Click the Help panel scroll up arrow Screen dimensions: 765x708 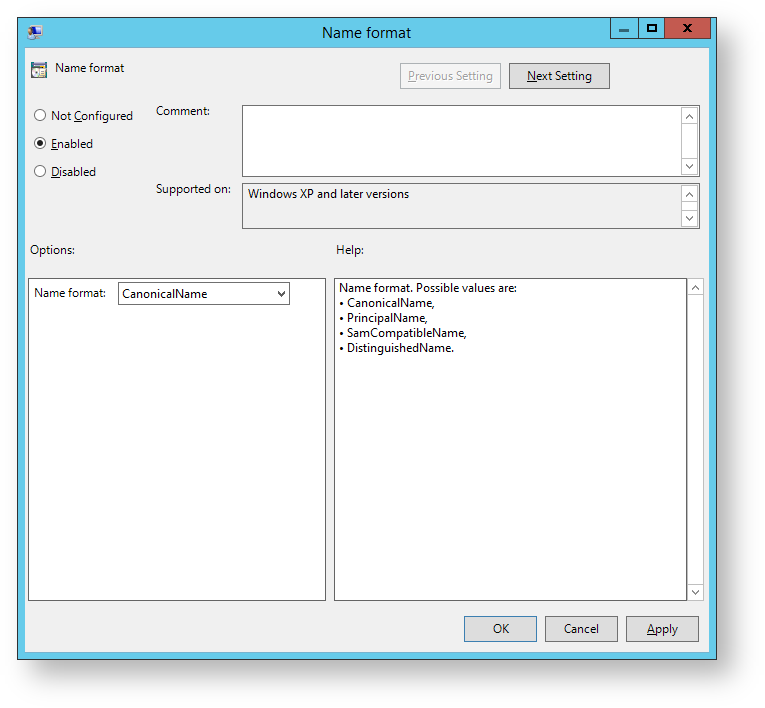[x=696, y=288]
